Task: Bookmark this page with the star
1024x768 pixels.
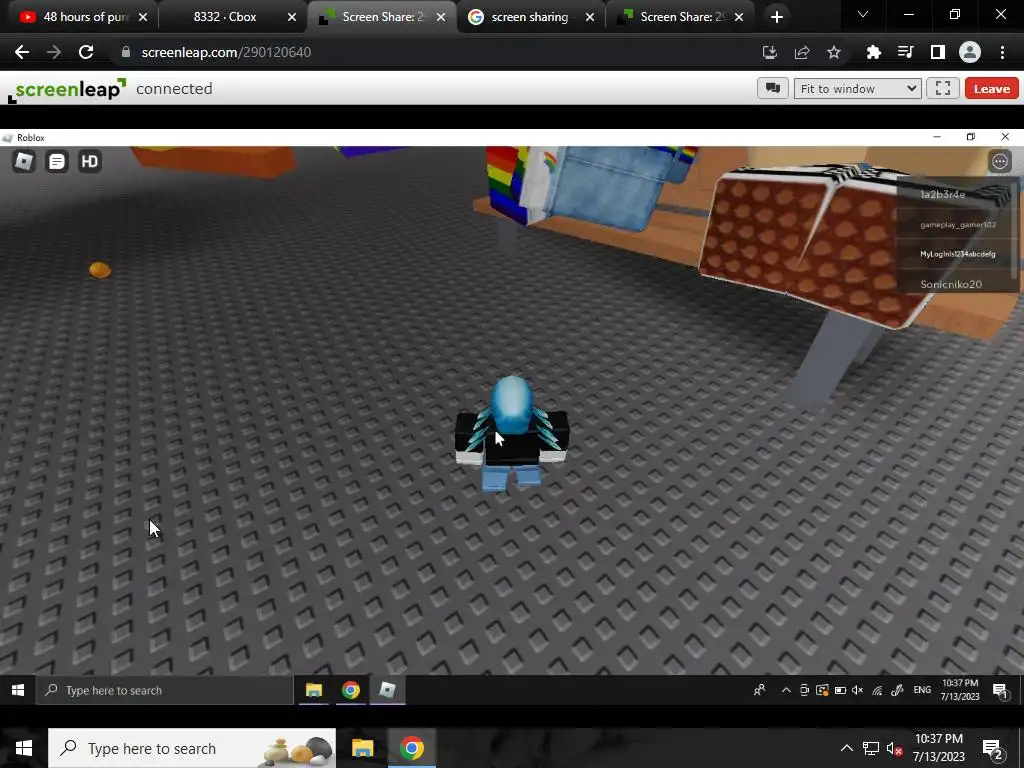Action: point(834,52)
